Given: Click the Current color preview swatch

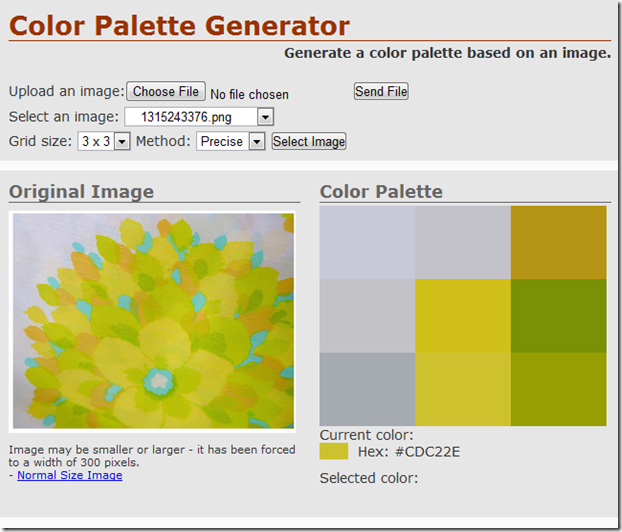Looking at the screenshot, I should pos(334,452).
